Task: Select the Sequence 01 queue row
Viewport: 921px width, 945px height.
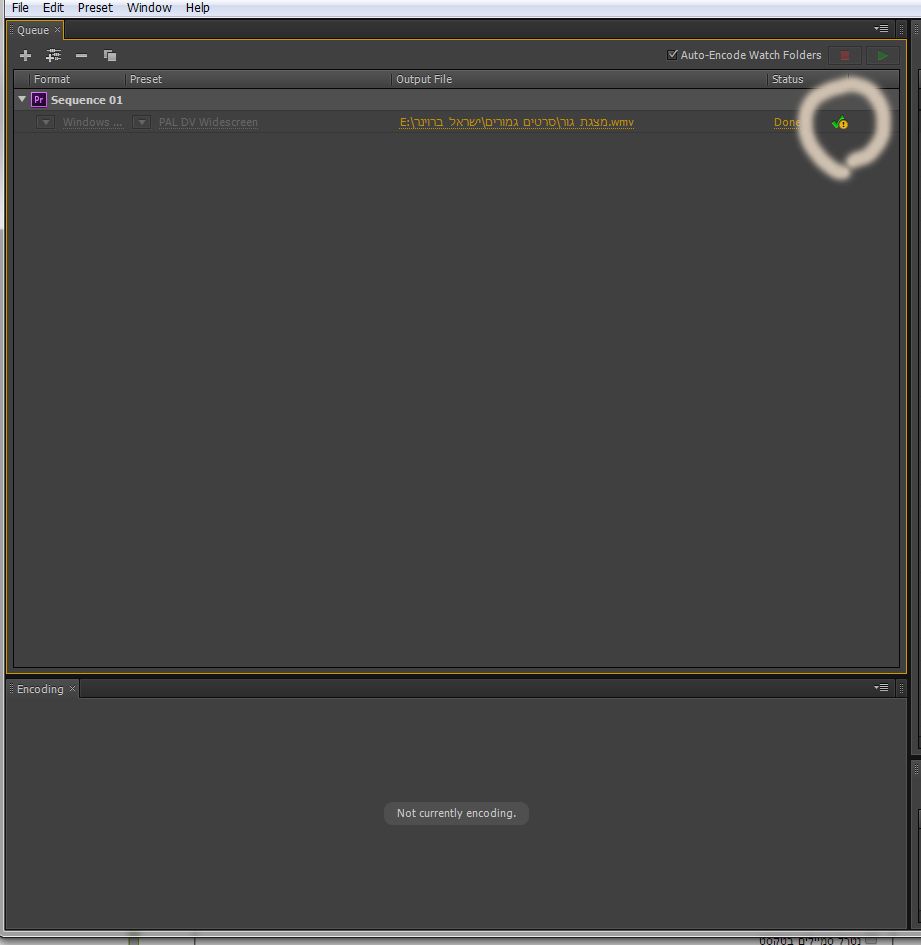Action: tap(456, 99)
